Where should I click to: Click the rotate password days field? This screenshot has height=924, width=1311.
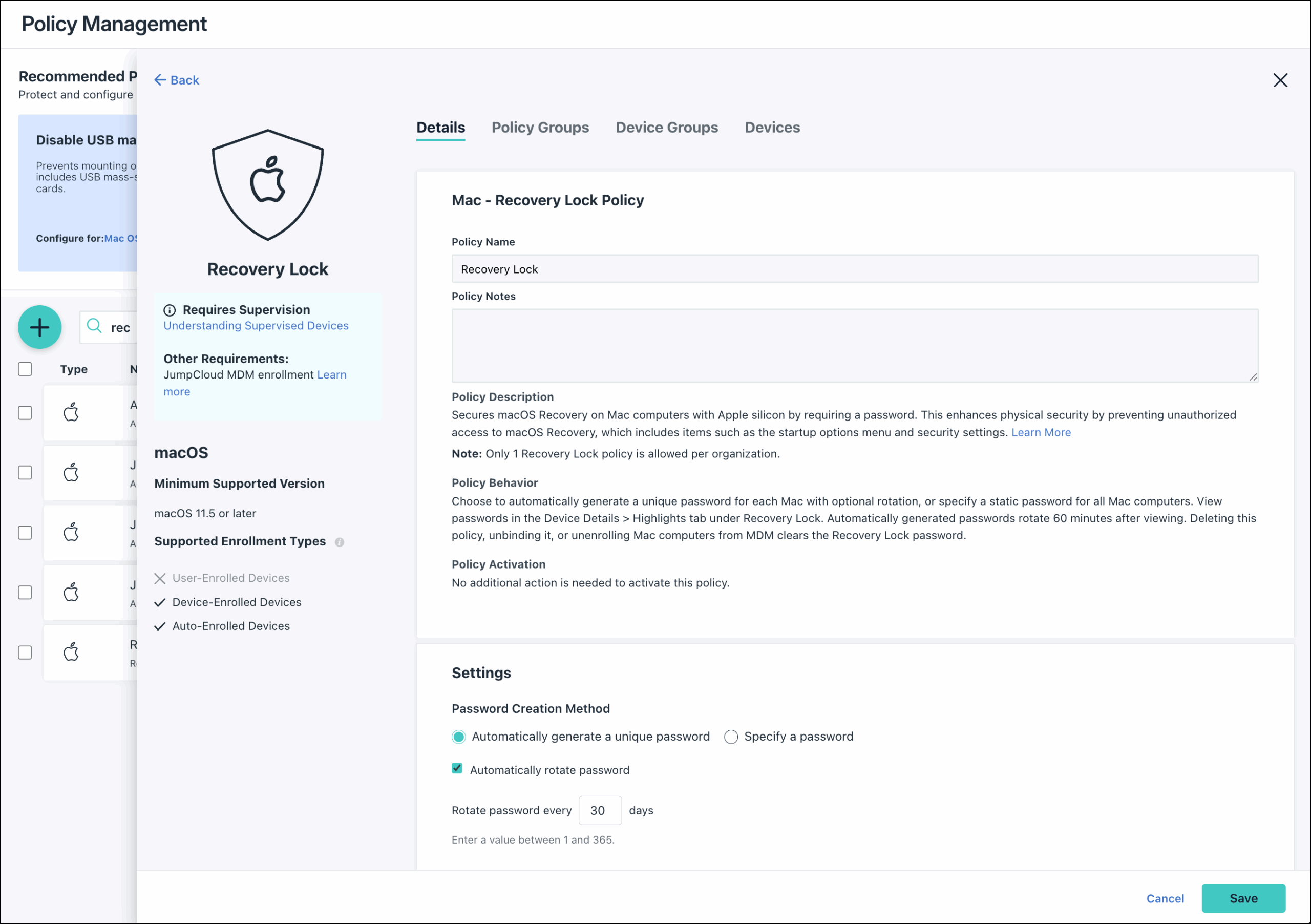[600, 810]
